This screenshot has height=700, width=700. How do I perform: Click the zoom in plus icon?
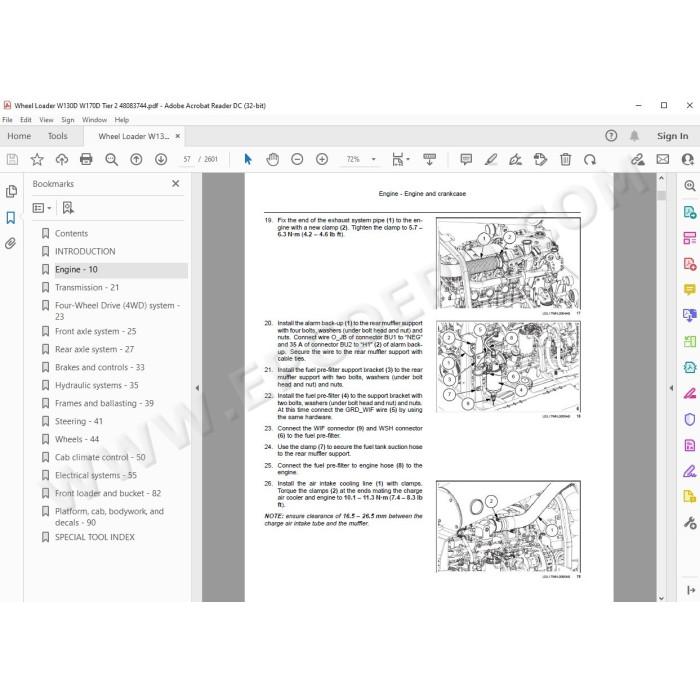(x=322, y=159)
